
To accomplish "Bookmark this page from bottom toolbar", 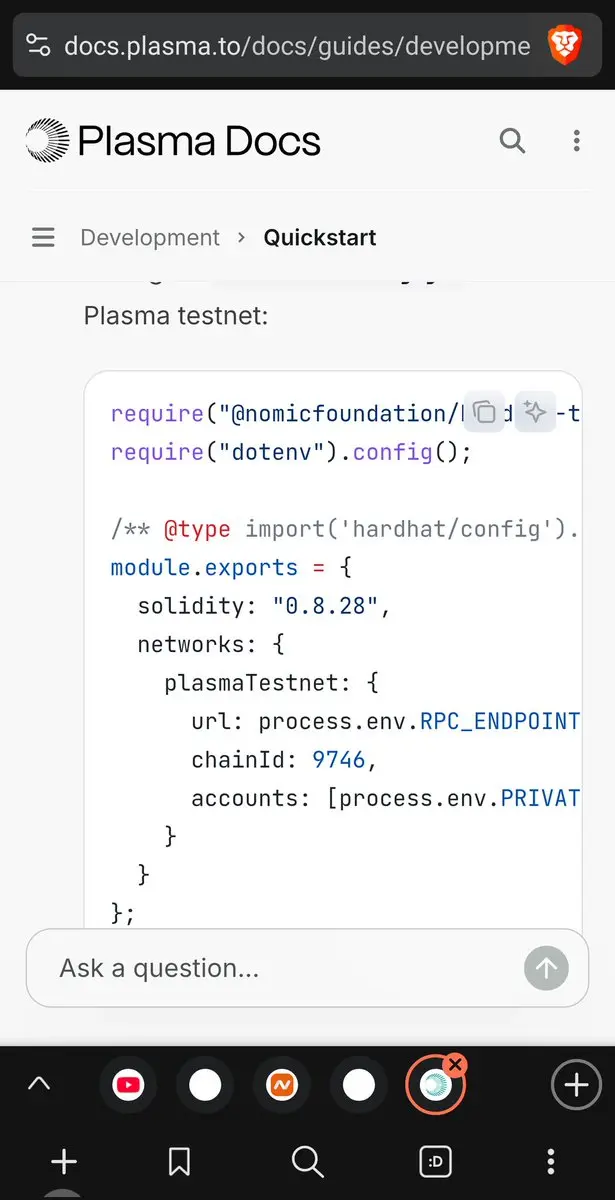I will 180,1161.
